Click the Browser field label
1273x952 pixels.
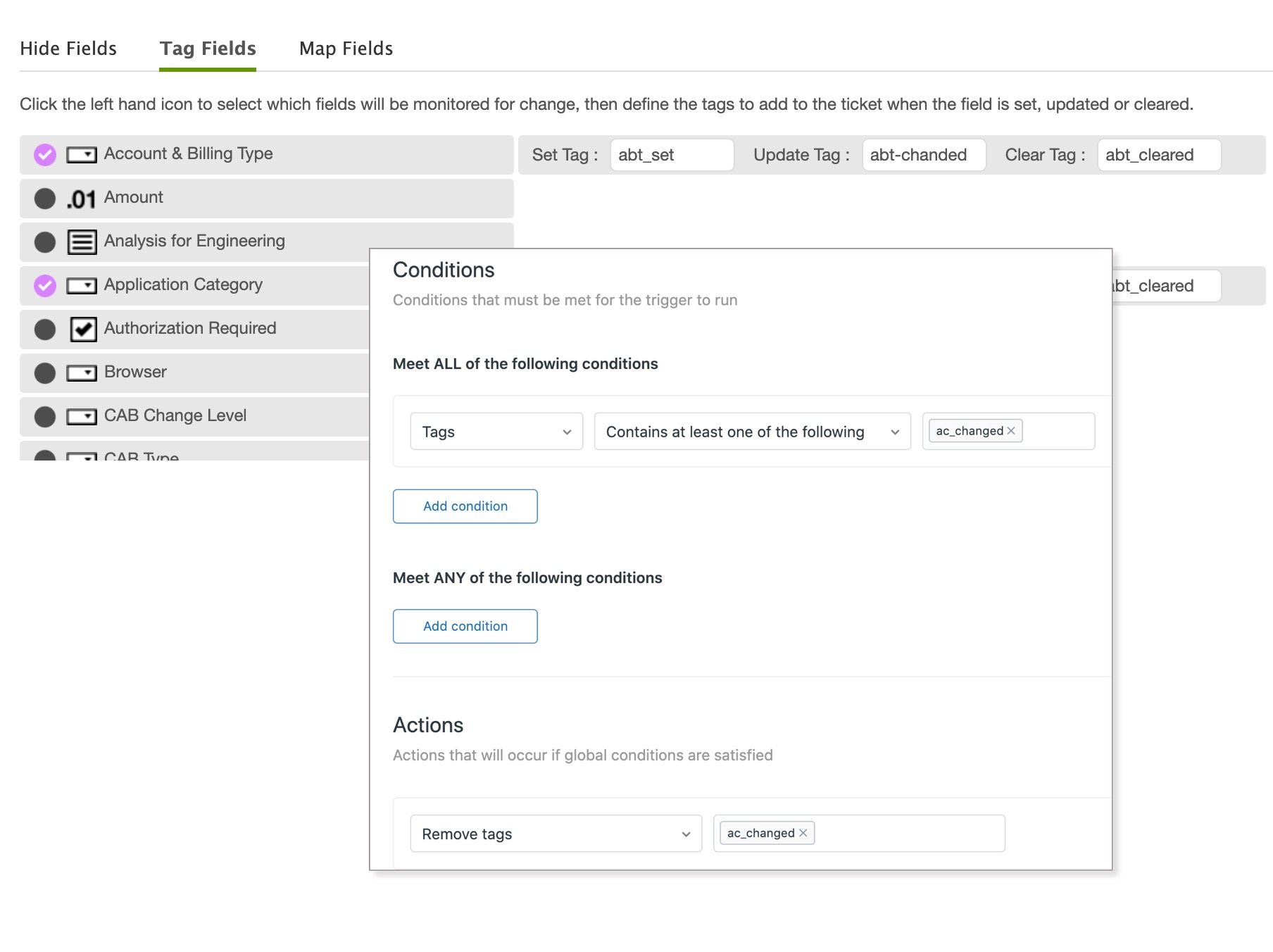(135, 372)
